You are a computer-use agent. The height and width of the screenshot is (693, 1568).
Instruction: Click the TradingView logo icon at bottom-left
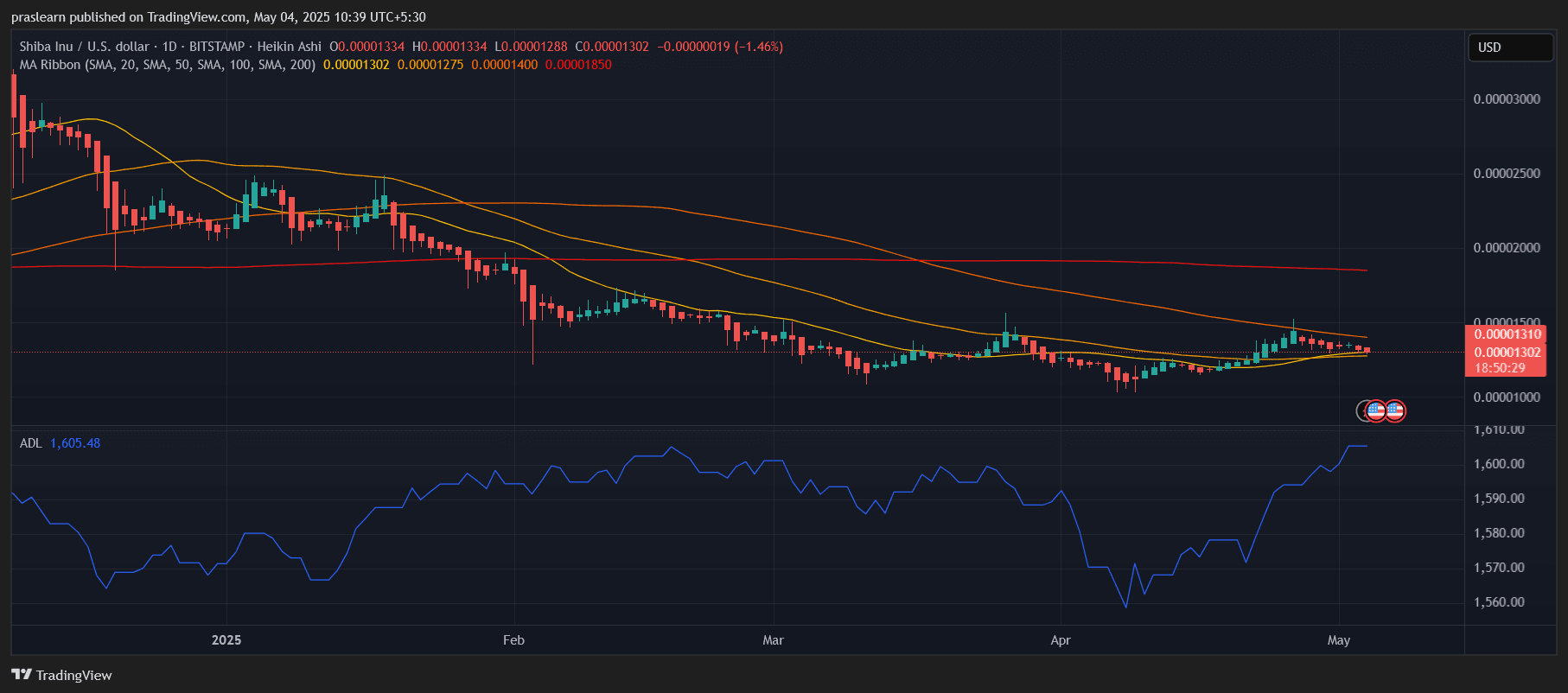pyautogui.click(x=22, y=675)
